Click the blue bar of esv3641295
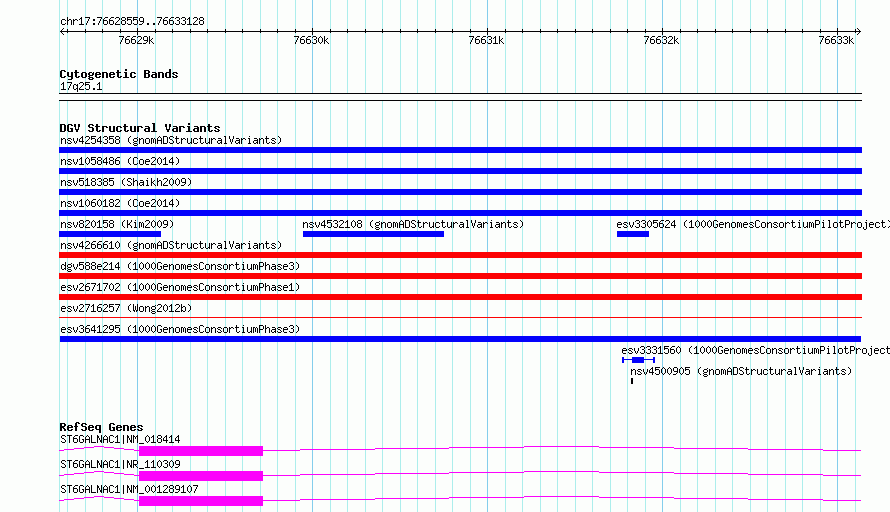This screenshot has width=890, height=512. coord(460,339)
